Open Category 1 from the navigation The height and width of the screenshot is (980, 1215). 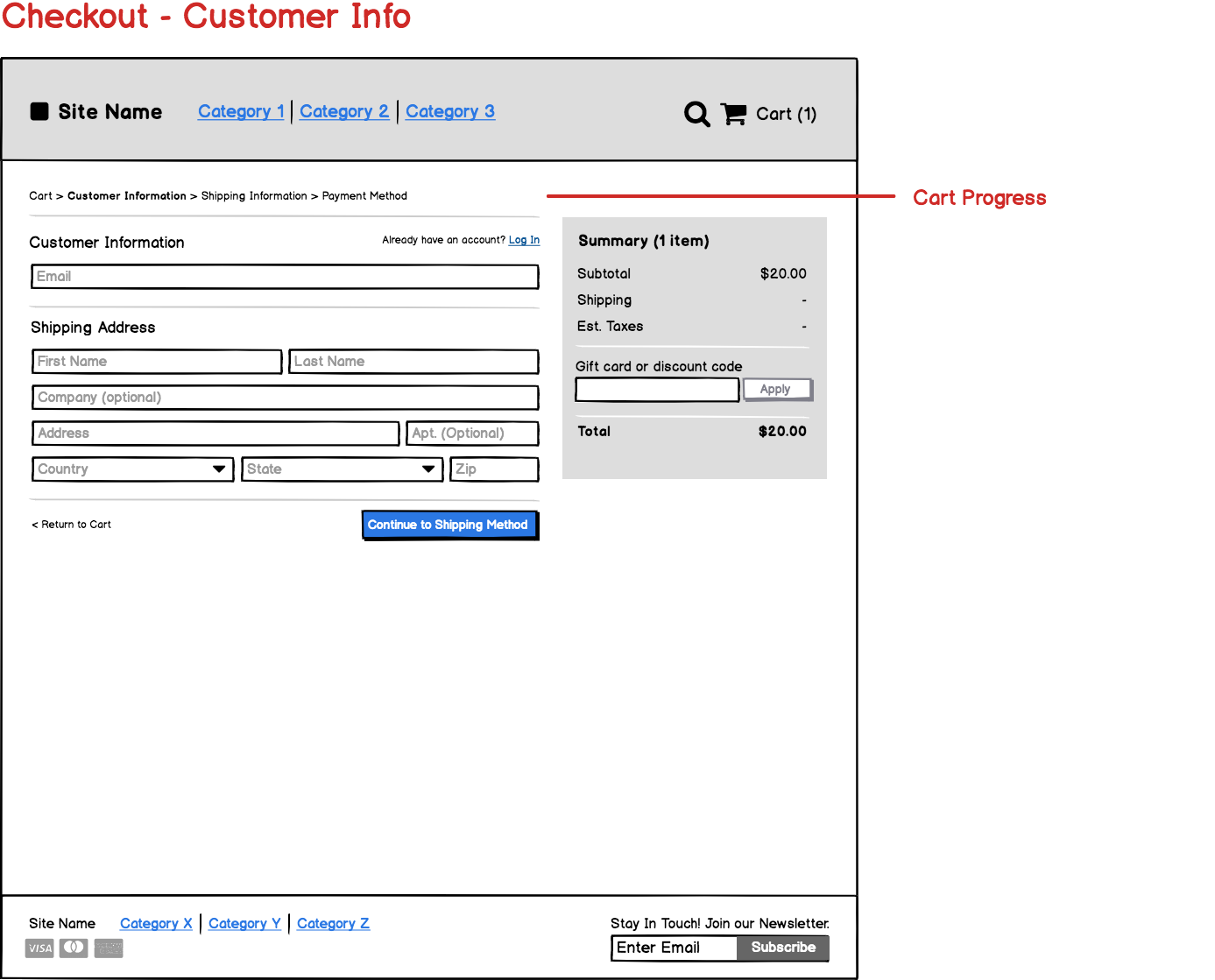241,111
